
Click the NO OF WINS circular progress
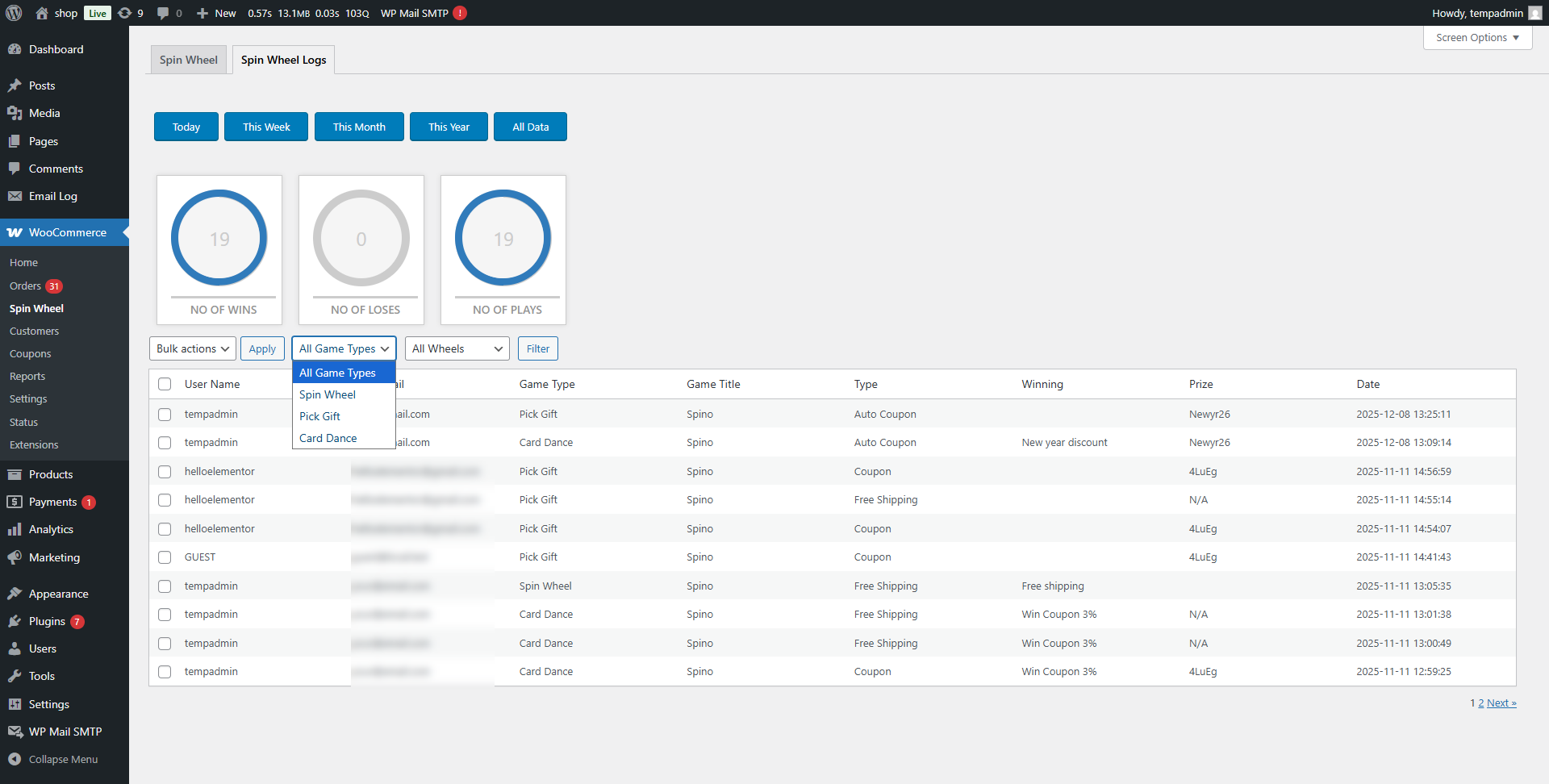pos(219,238)
